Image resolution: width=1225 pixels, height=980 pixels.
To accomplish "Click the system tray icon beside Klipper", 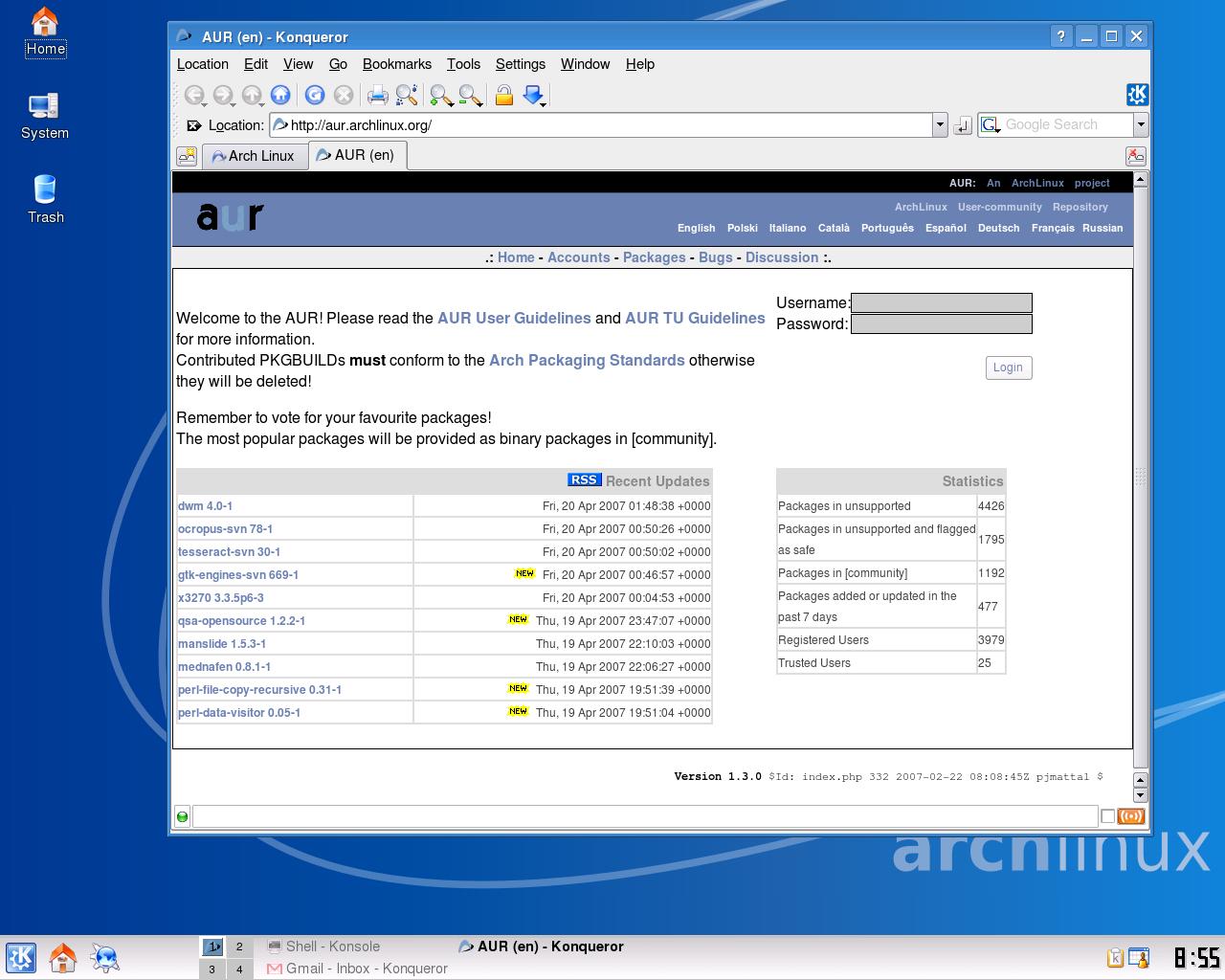I will pos(1139,957).
